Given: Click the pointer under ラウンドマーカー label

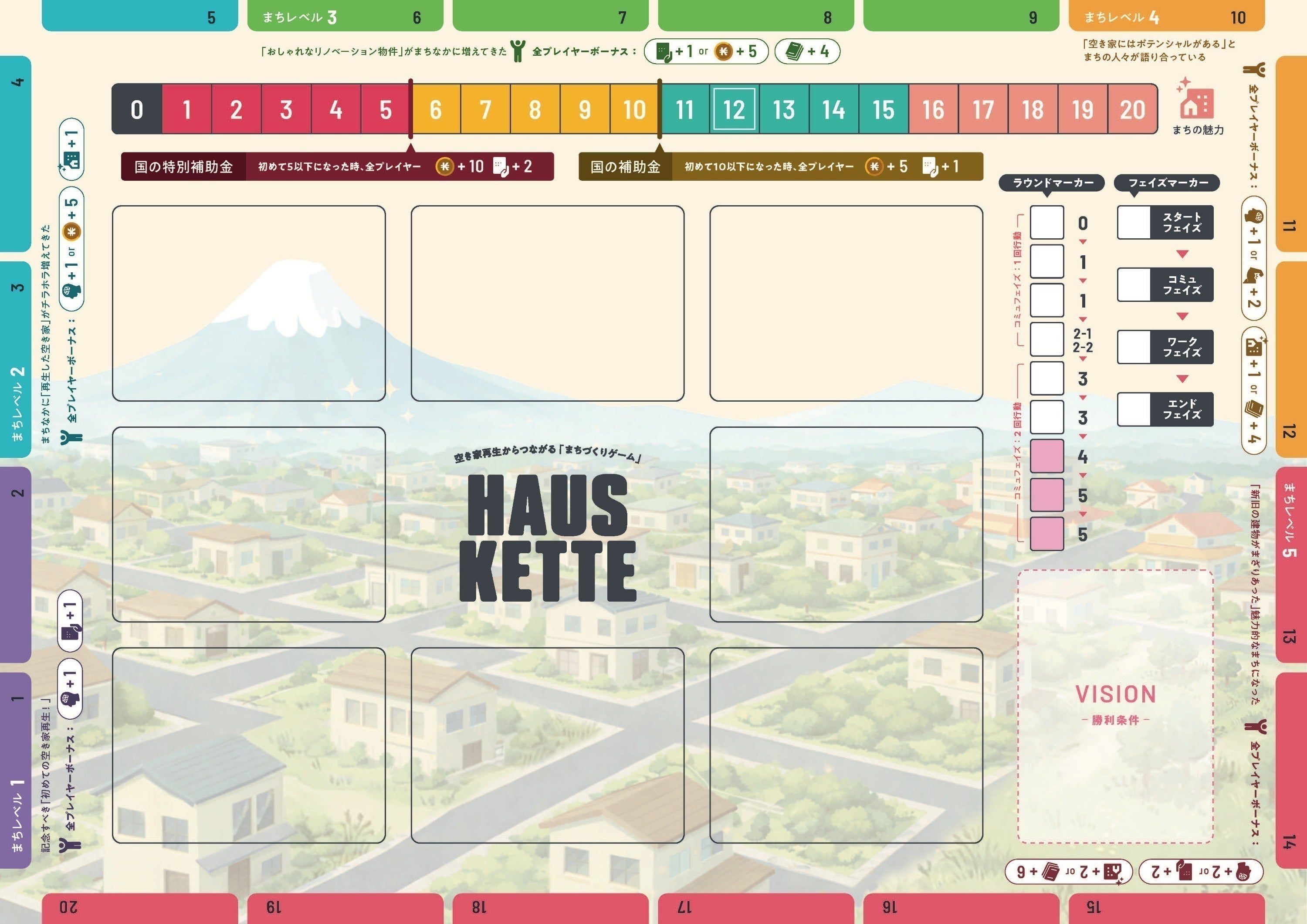Looking at the screenshot, I should coord(1046,195).
